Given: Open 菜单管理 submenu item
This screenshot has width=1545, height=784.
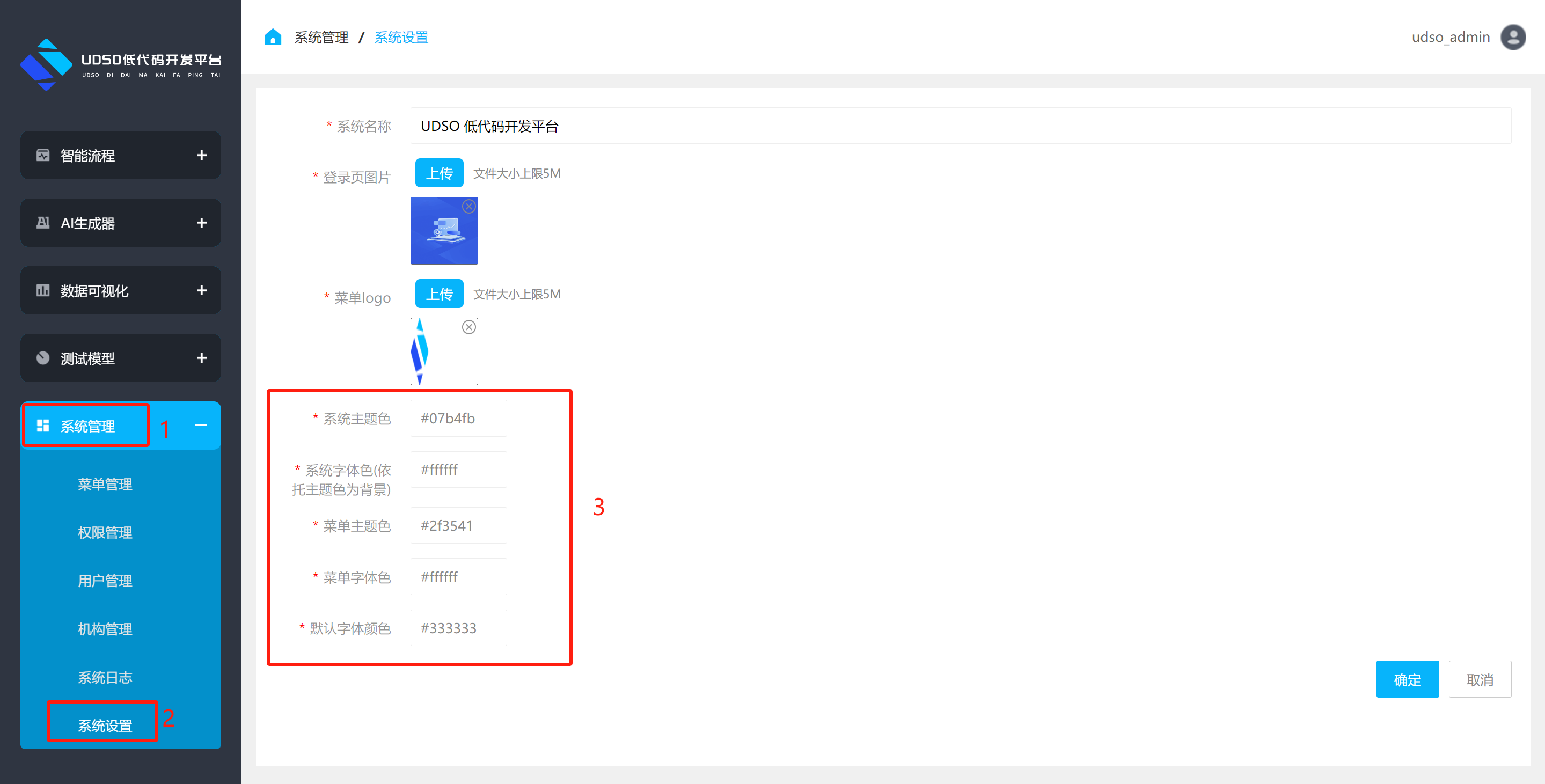Looking at the screenshot, I should pyautogui.click(x=105, y=484).
